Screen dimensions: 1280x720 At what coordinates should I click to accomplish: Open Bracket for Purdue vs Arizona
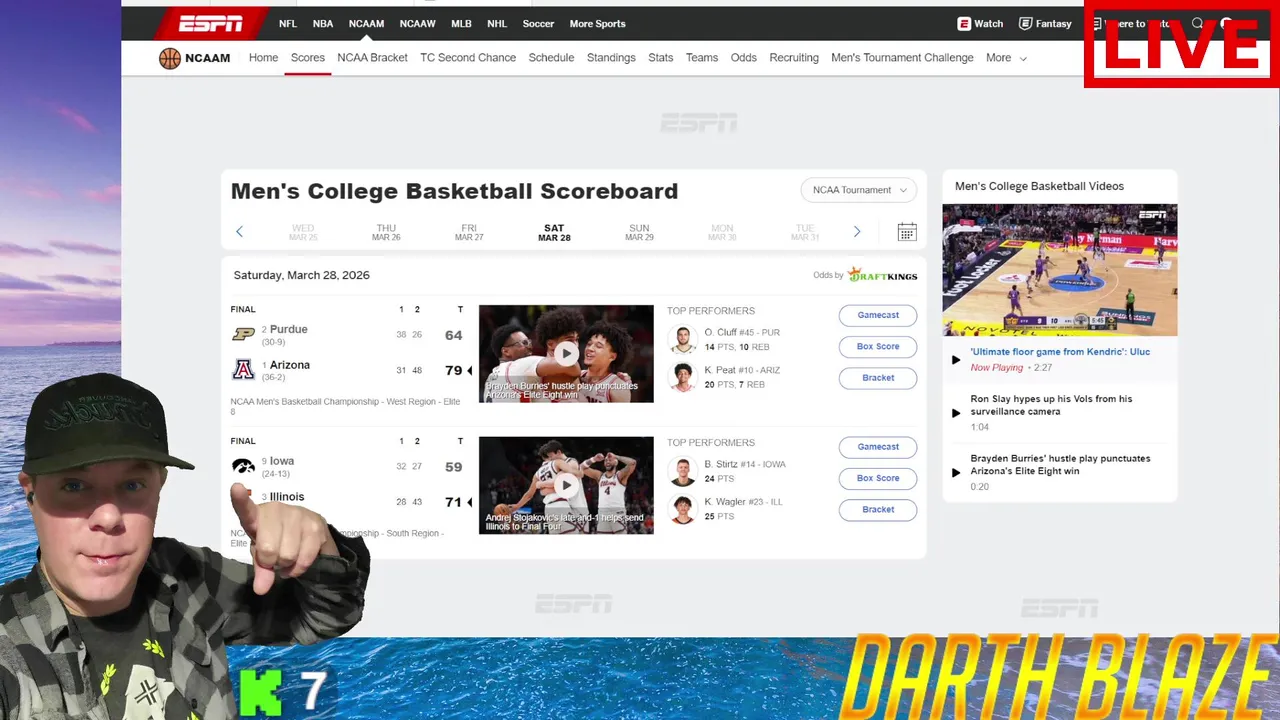[878, 378]
